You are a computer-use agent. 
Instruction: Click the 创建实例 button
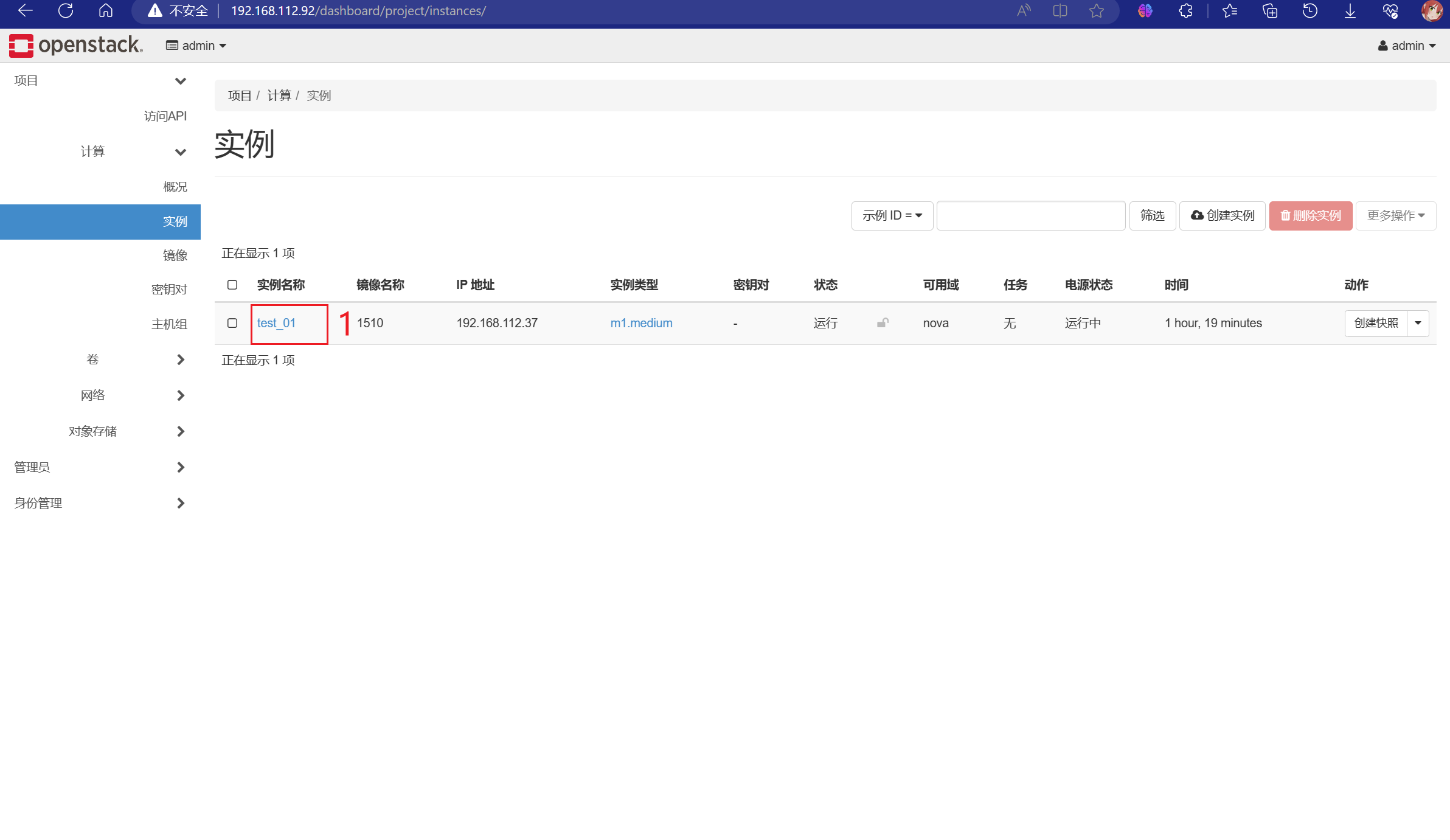1222,215
